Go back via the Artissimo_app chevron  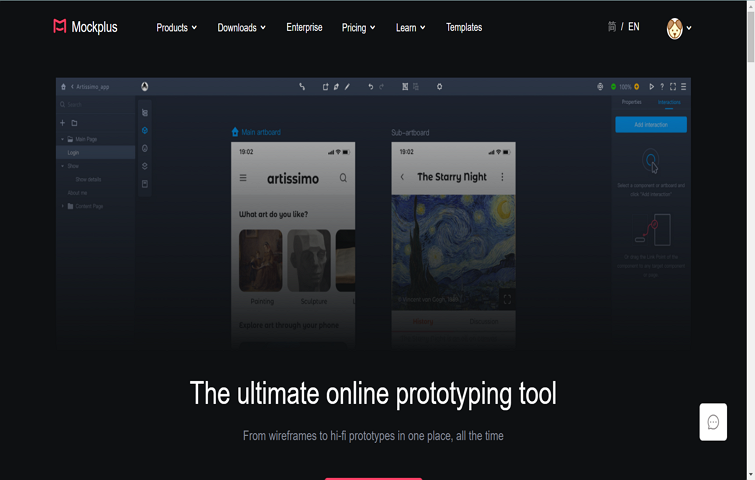point(72,87)
